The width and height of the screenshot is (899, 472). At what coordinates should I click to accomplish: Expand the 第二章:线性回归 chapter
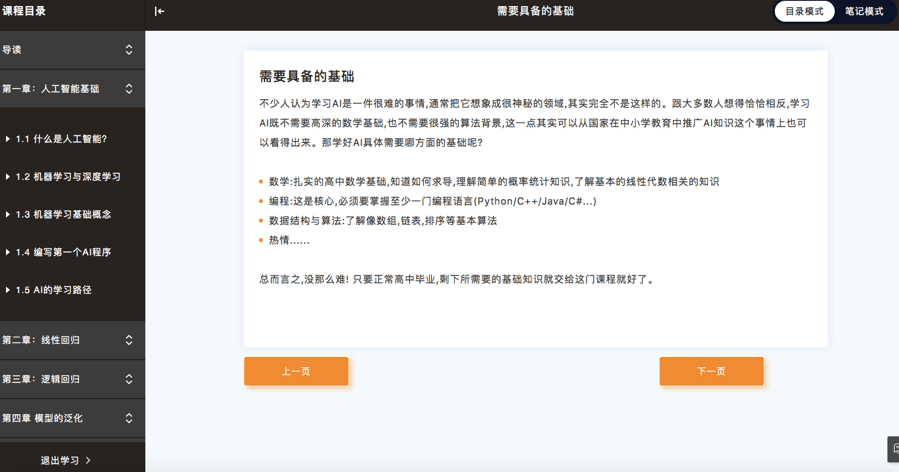click(x=129, y=340)
